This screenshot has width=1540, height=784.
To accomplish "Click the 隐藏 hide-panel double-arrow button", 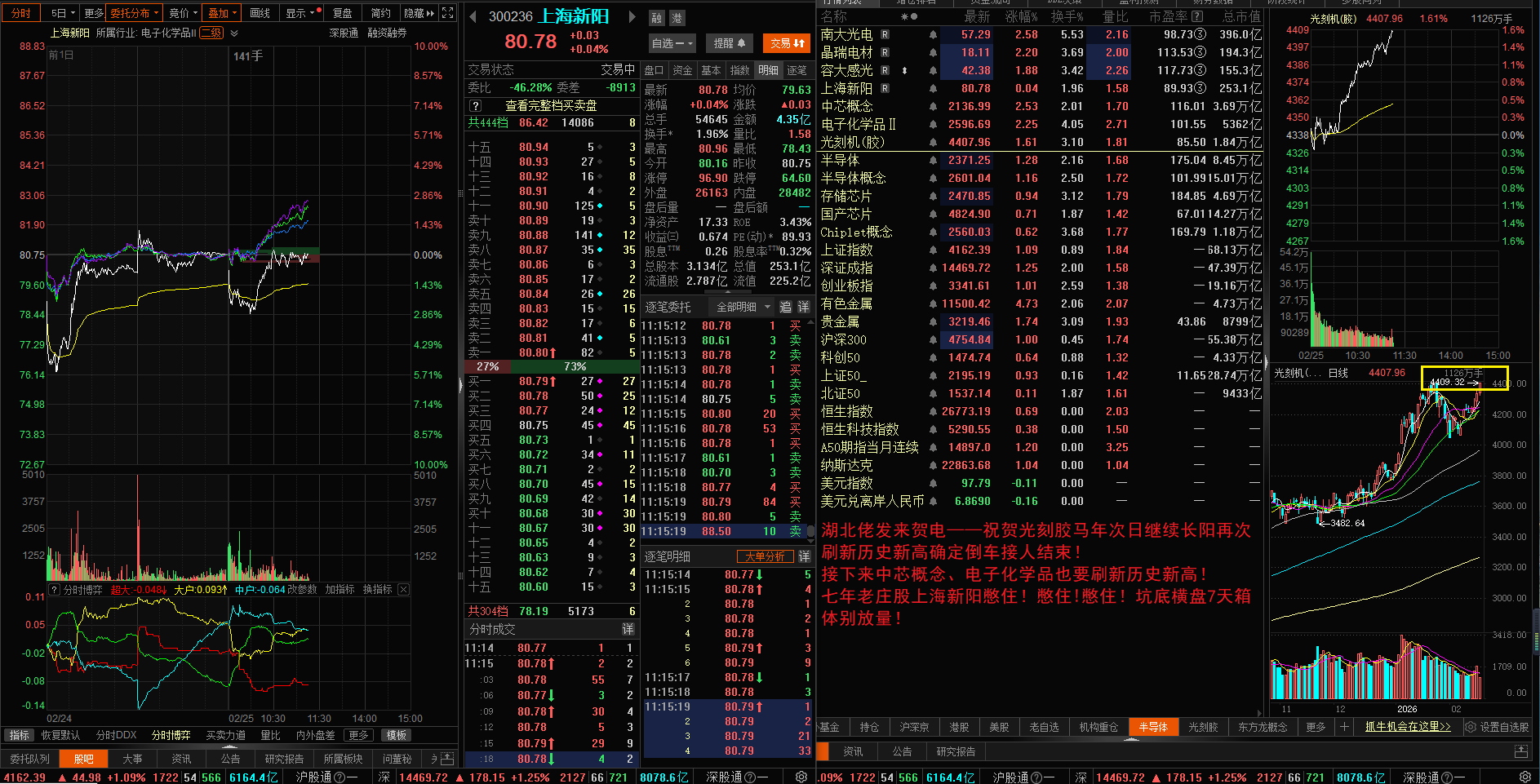I will 419,13.
